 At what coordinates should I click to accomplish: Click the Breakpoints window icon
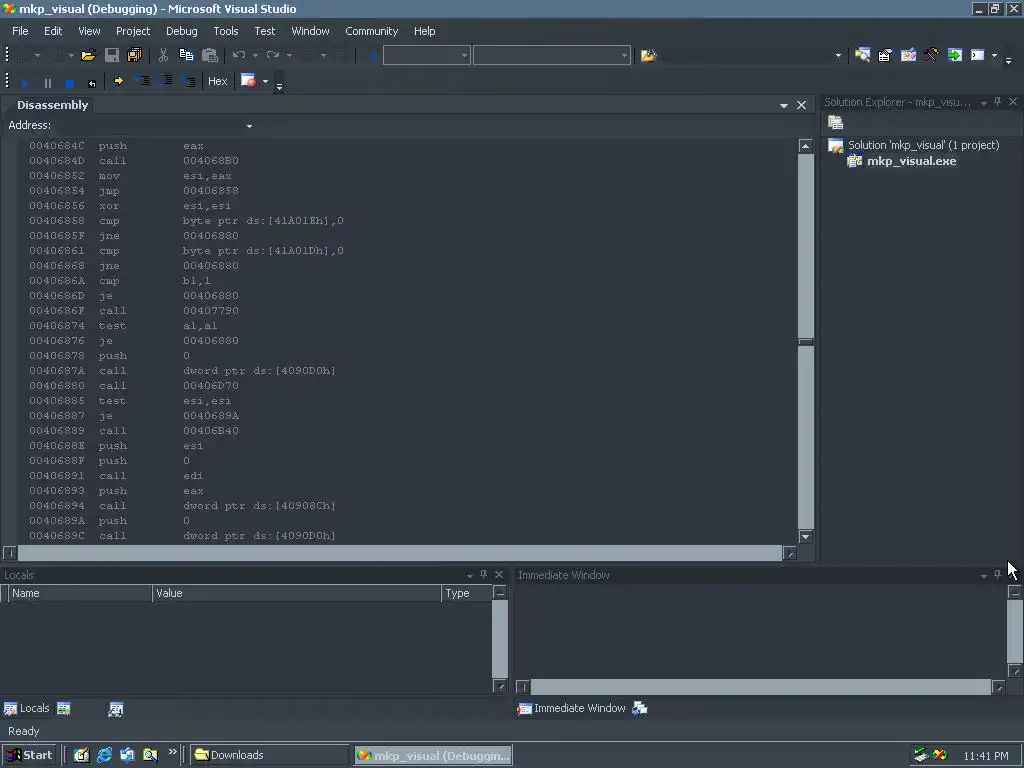pyautogui.click(x=248, y=81)
